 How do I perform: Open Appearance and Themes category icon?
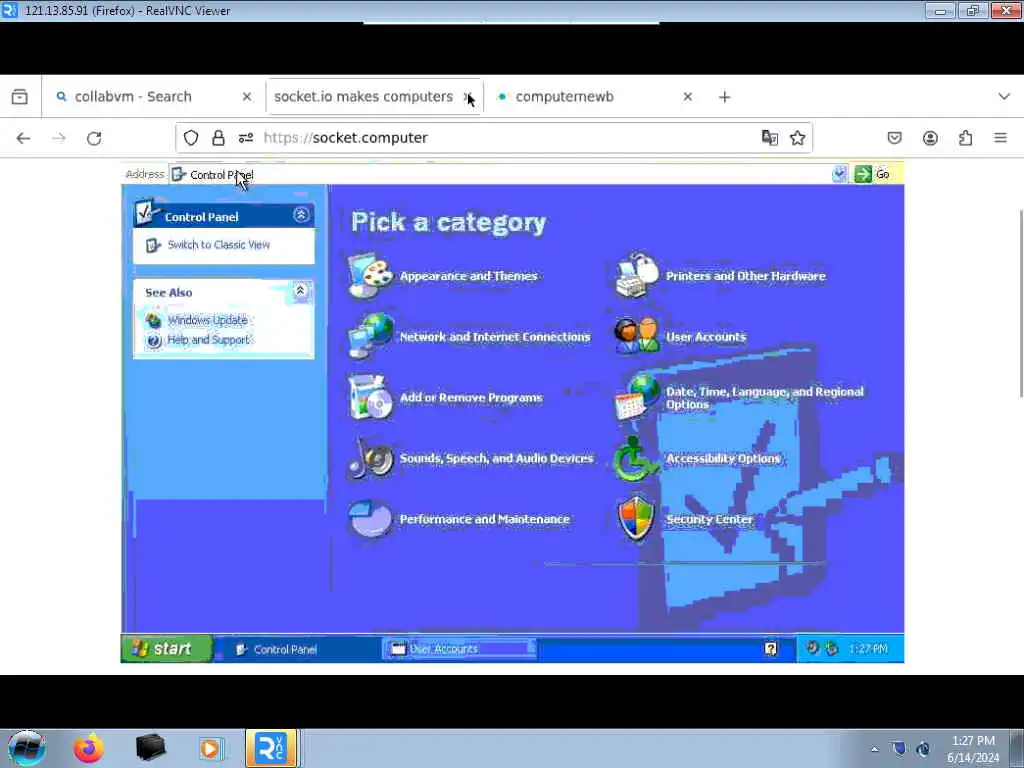point(370,276)
